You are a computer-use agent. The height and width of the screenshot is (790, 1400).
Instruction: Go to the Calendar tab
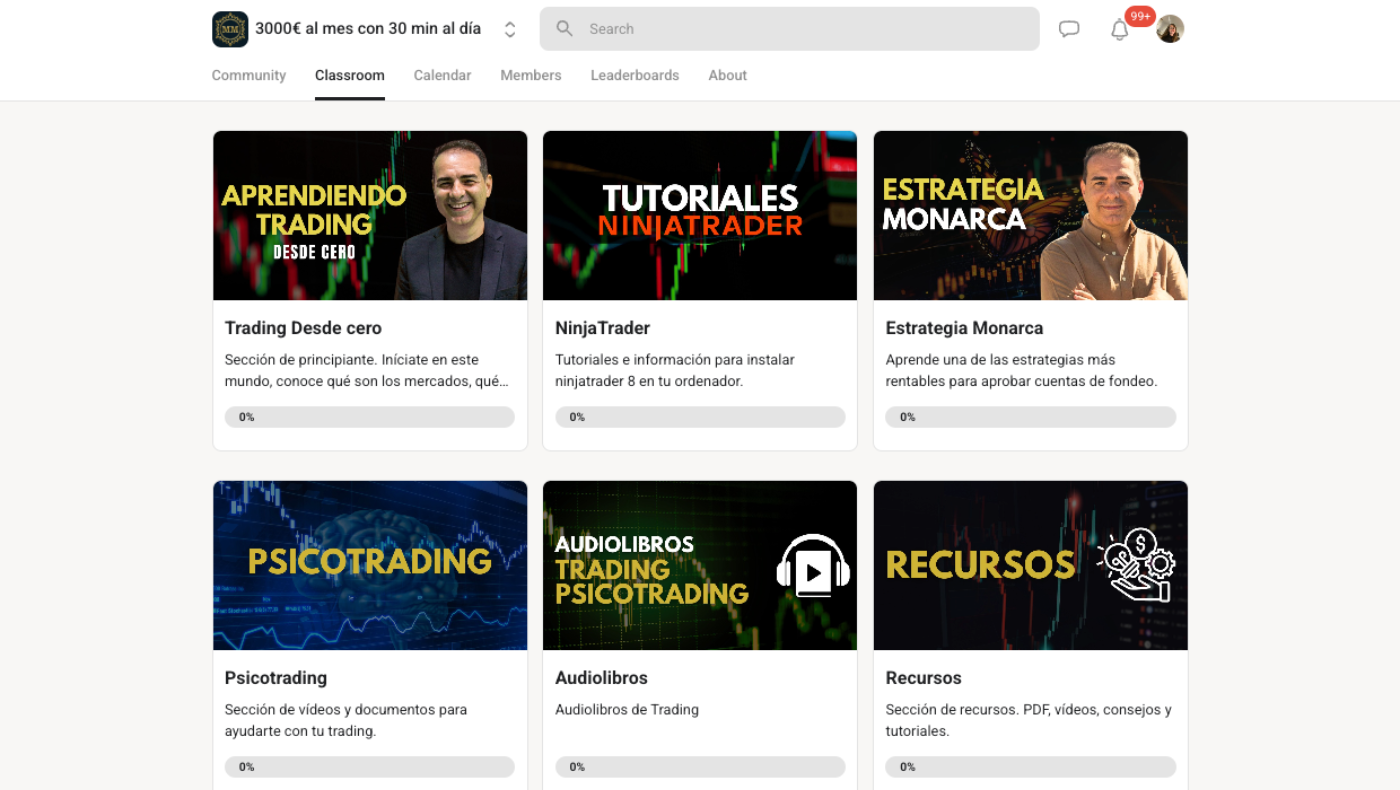442,75
